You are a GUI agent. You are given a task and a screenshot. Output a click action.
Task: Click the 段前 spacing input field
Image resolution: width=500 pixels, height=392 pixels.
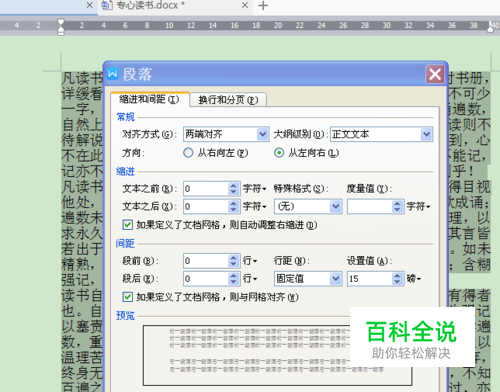click(x=206, y=261)
